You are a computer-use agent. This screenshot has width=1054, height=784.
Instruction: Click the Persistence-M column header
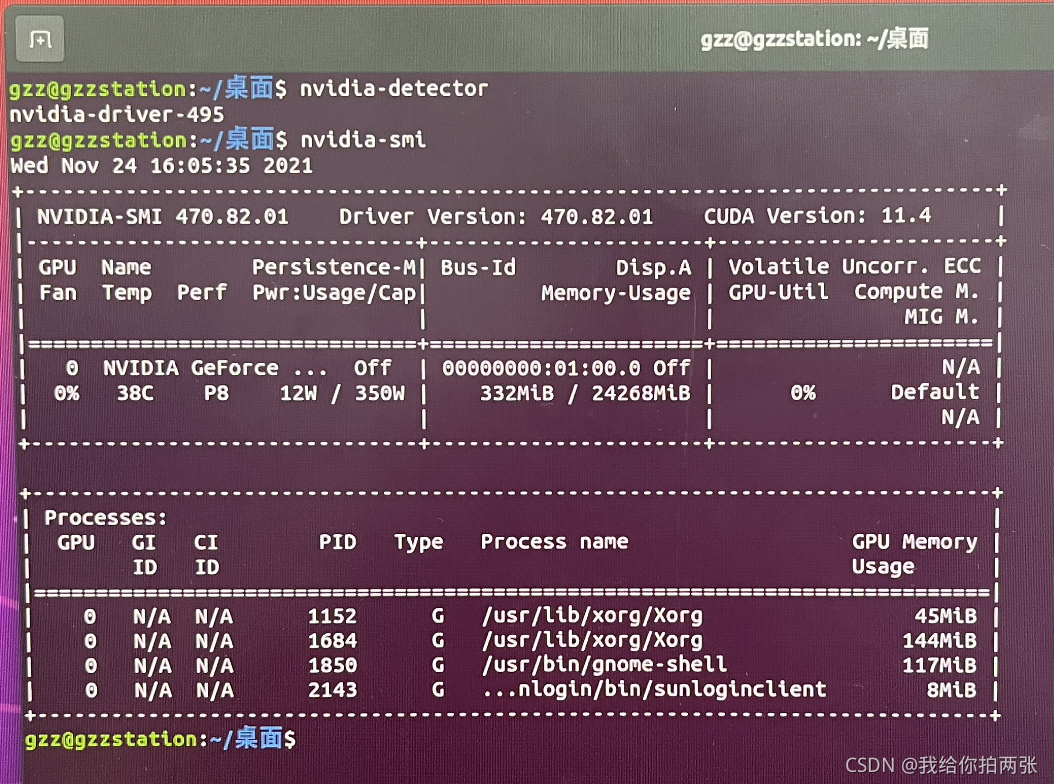[334, 268]
